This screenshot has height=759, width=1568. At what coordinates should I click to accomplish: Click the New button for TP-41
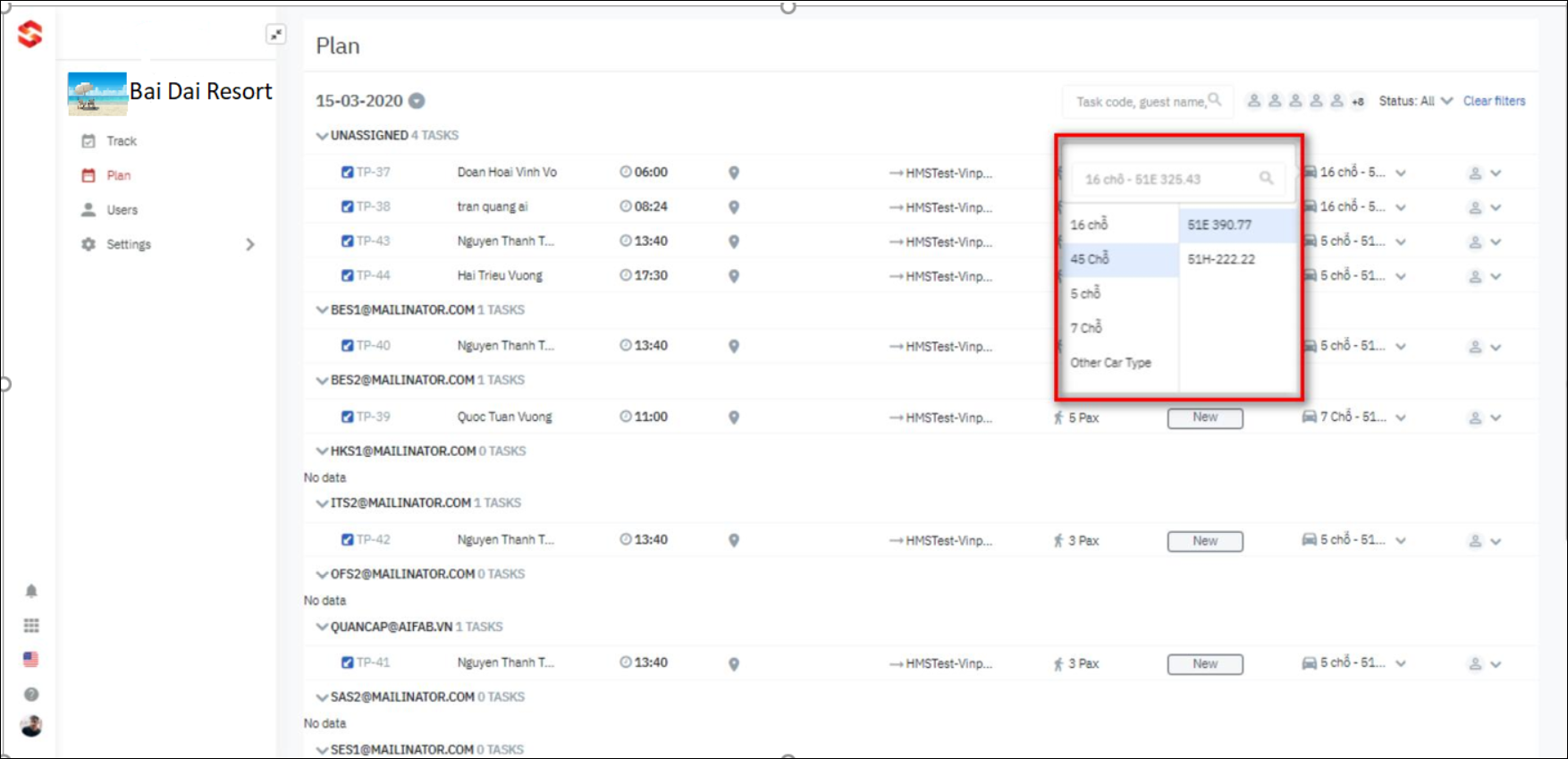tap(1204, 664)
